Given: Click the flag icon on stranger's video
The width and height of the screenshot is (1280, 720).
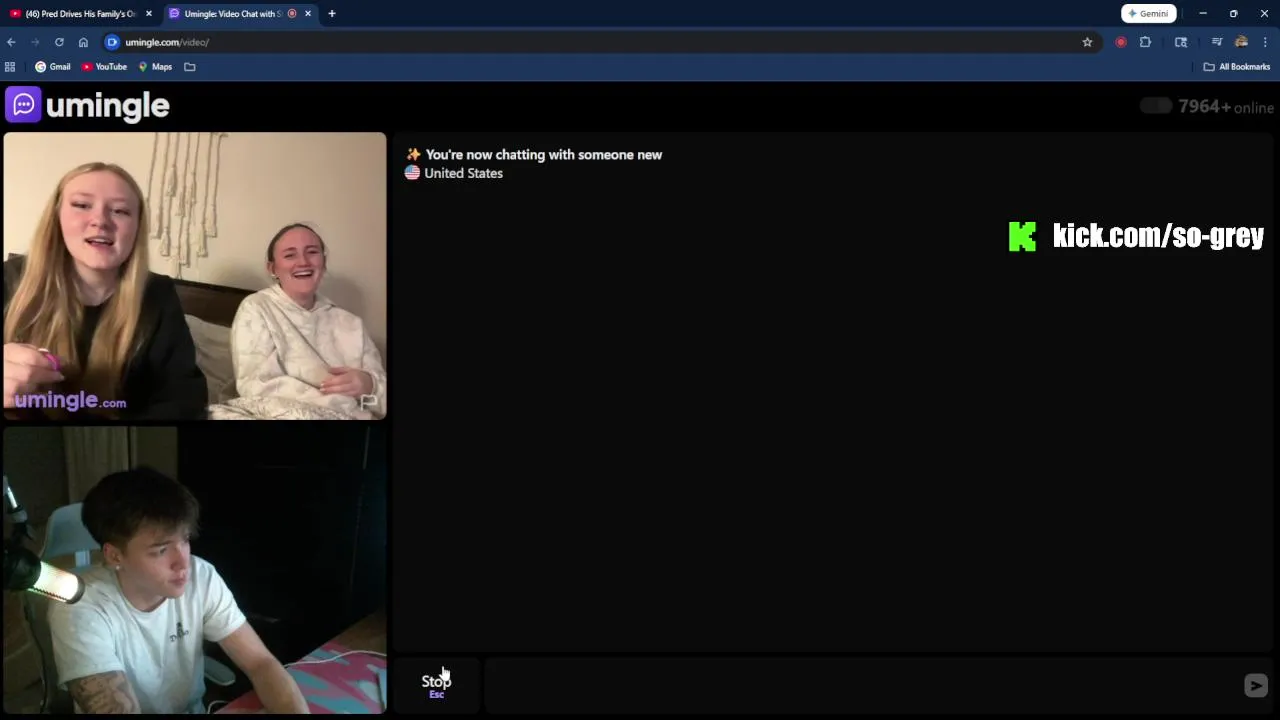Looking at the screenshot, I should [x=369, y=402].
